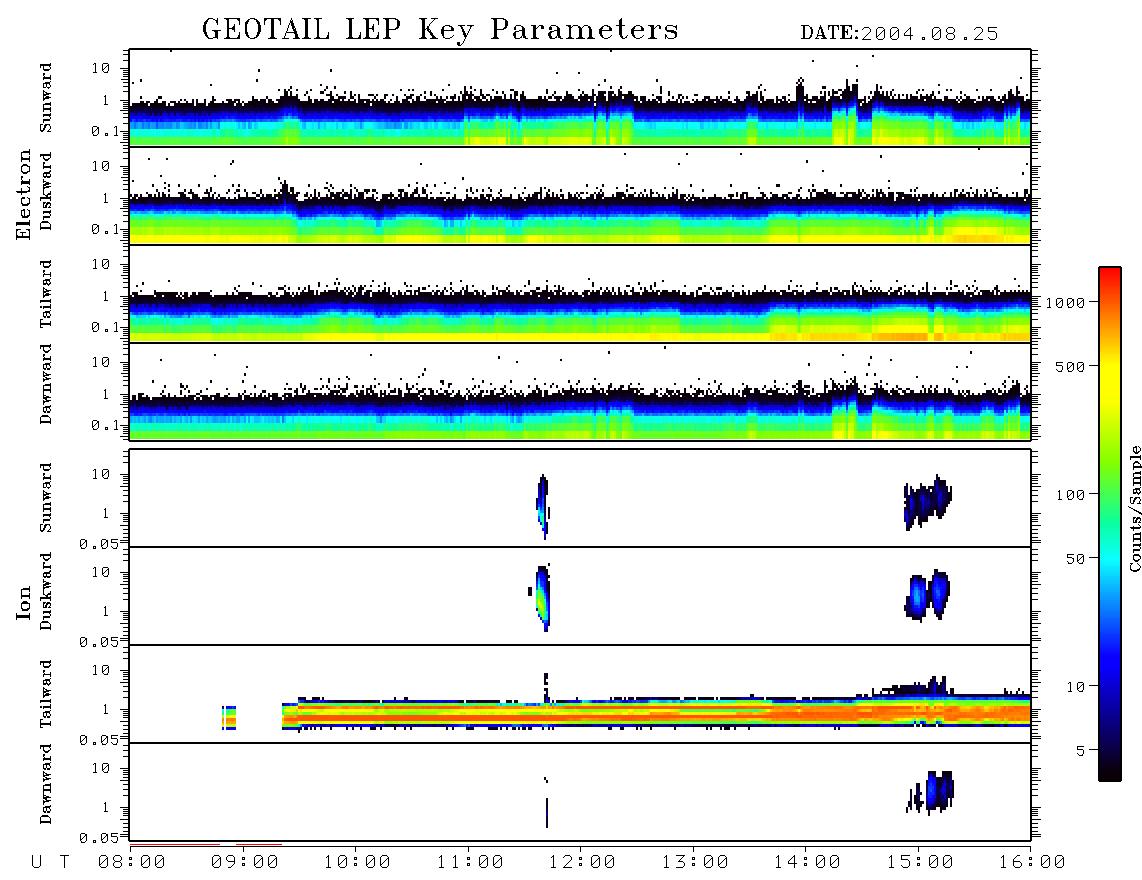The image size is (1142, 880).
Task: Select the "09:00" time tick label
Action: [x=245, y=862]
